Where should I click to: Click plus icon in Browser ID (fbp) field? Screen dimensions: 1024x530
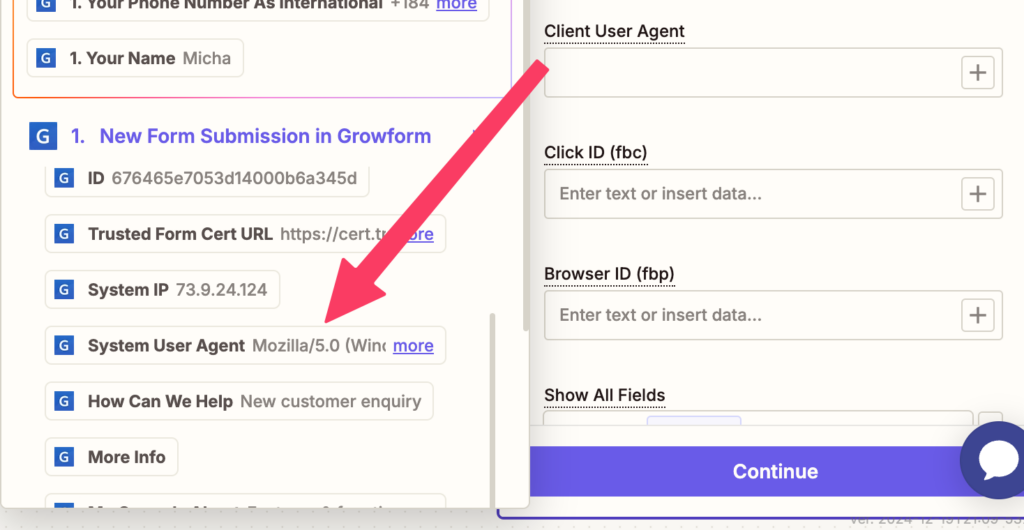pos(977,315)
